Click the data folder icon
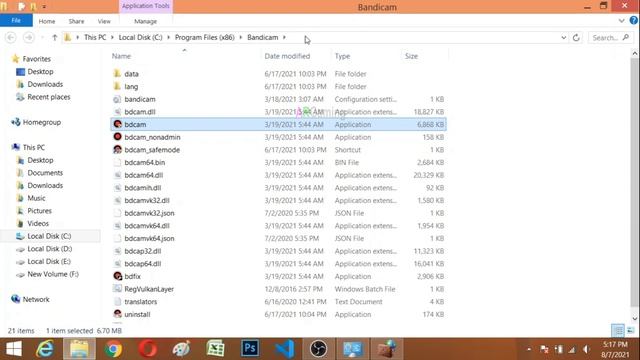The image size is (640, 360). point(118,73)
